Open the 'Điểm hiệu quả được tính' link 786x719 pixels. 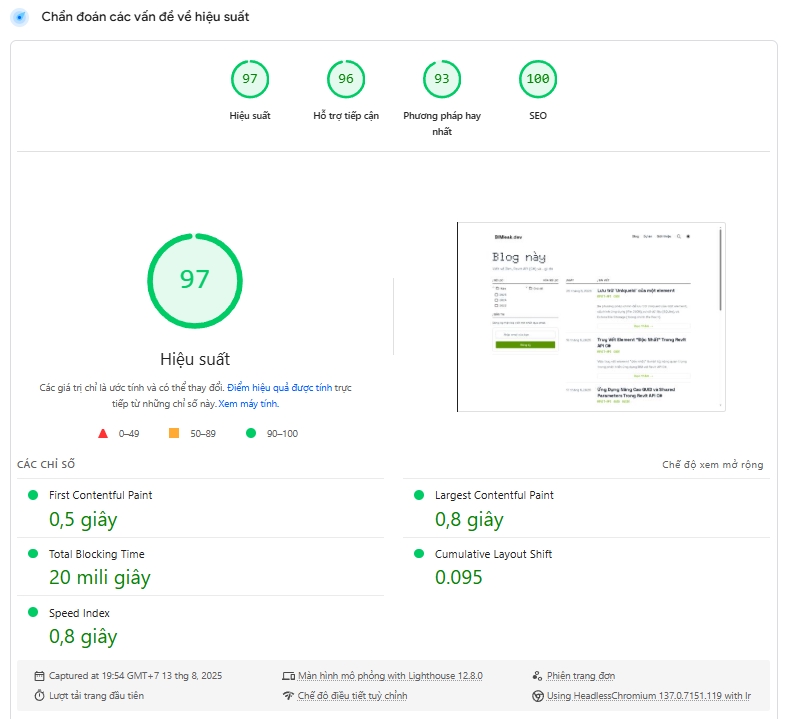pyautogui.click(x=279, y=387)
